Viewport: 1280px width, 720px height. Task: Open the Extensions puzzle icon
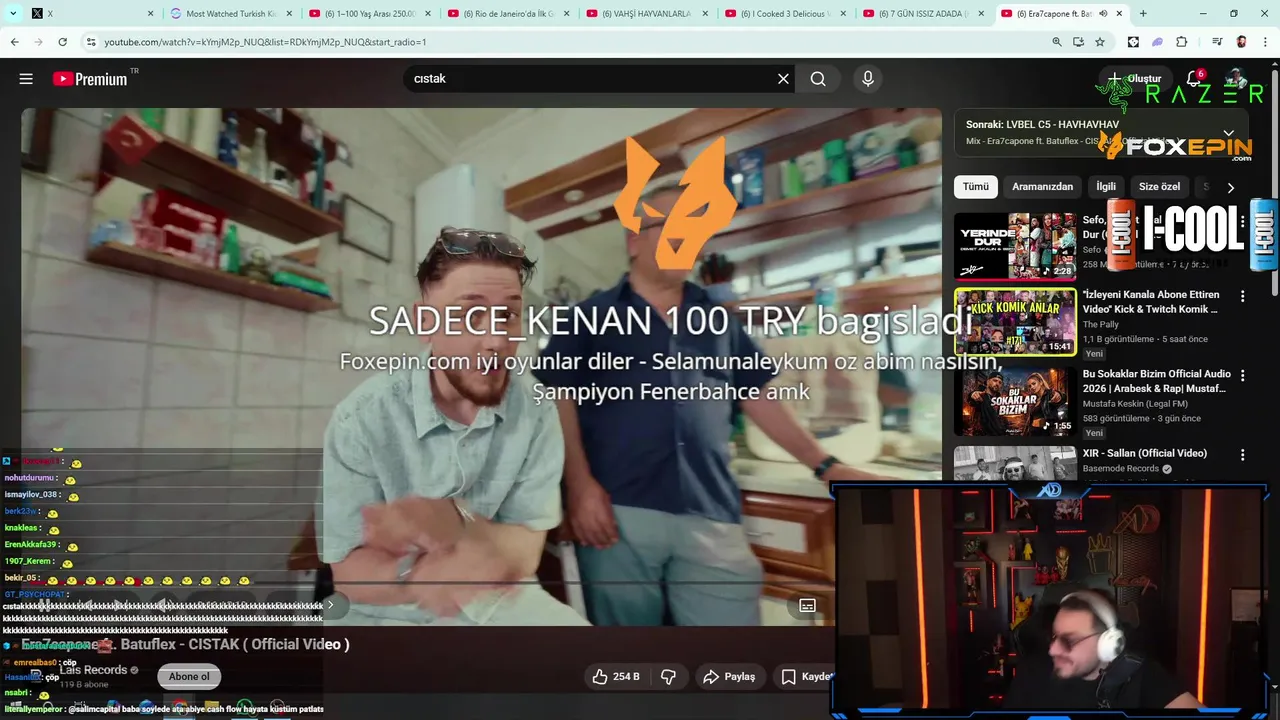click(x=1181, y=42)
